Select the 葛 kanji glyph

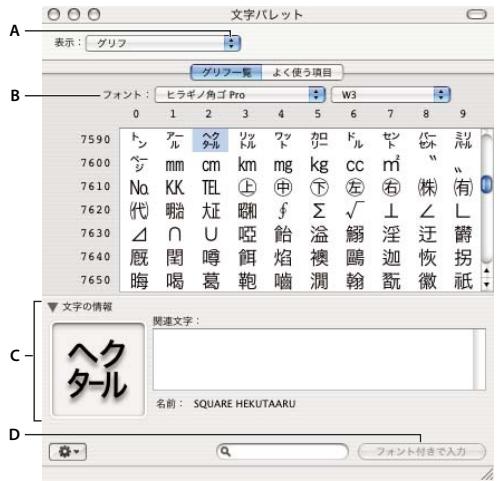[x=211, y=281]
